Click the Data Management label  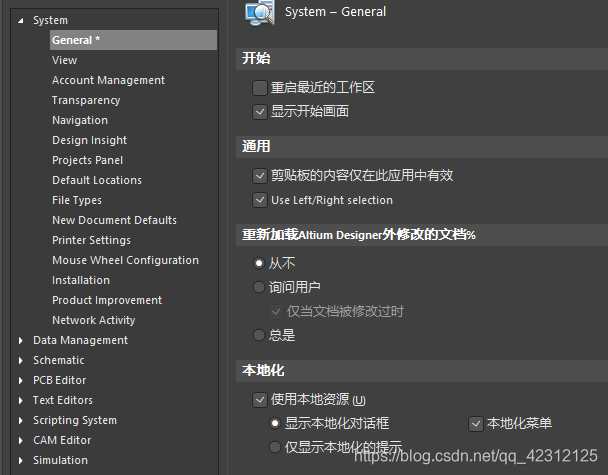80,340
